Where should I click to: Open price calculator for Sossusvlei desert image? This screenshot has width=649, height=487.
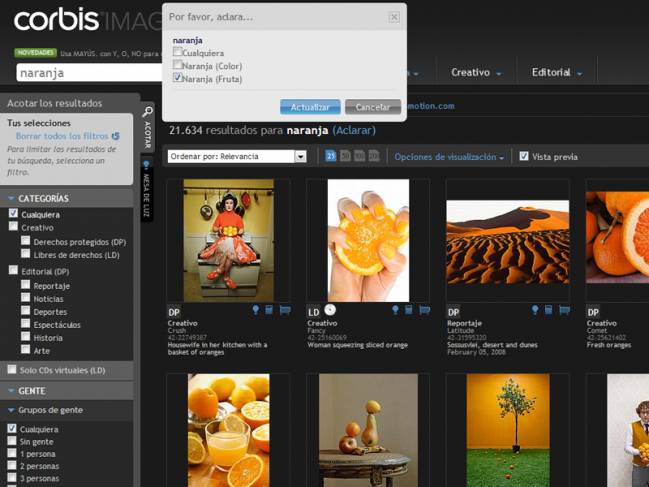pyautogui.click(x=549, y=310)
